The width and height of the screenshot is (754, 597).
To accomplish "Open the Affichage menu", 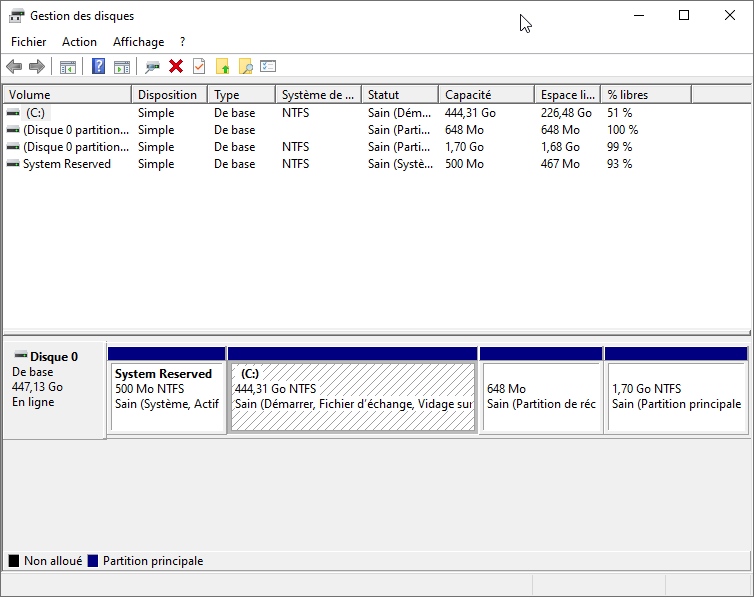I will [x=139, y=42].
